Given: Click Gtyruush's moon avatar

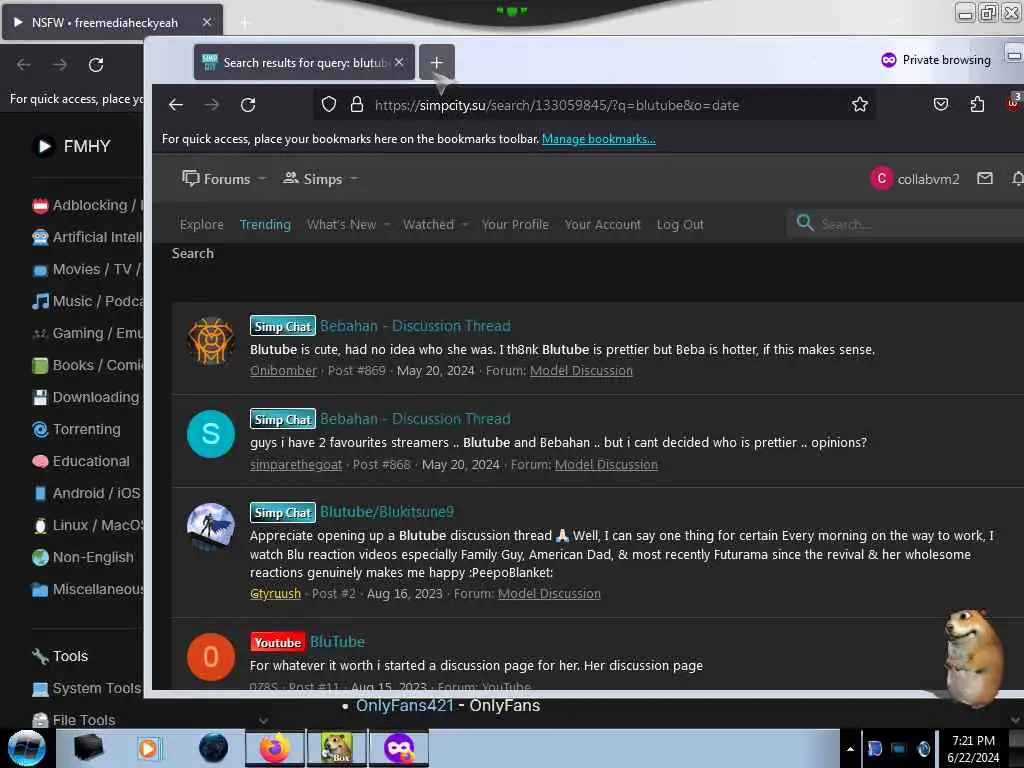Looking at the screenshot, I should tap(210, 527).
